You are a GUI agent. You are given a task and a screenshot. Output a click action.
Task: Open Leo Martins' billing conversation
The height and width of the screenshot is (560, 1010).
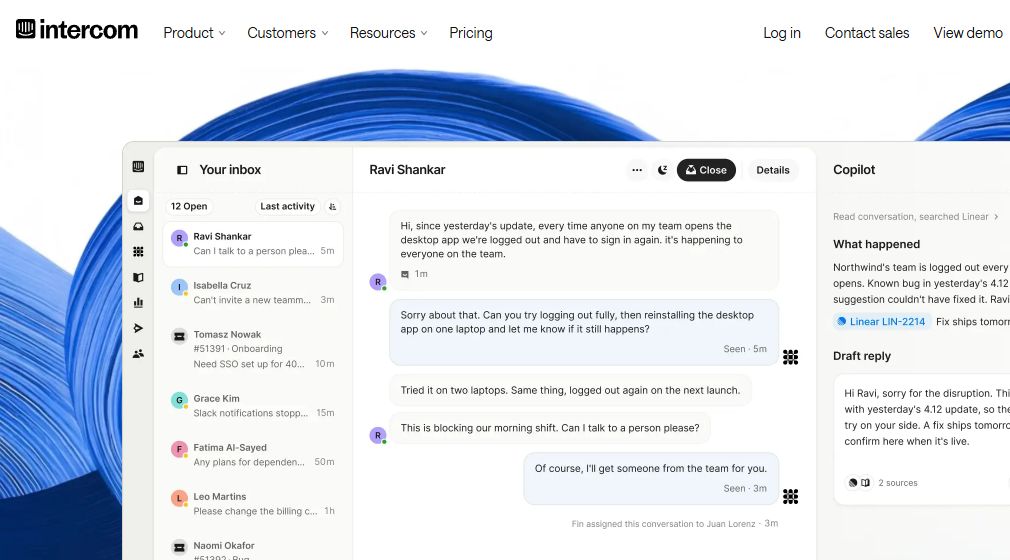coord(253,503)
